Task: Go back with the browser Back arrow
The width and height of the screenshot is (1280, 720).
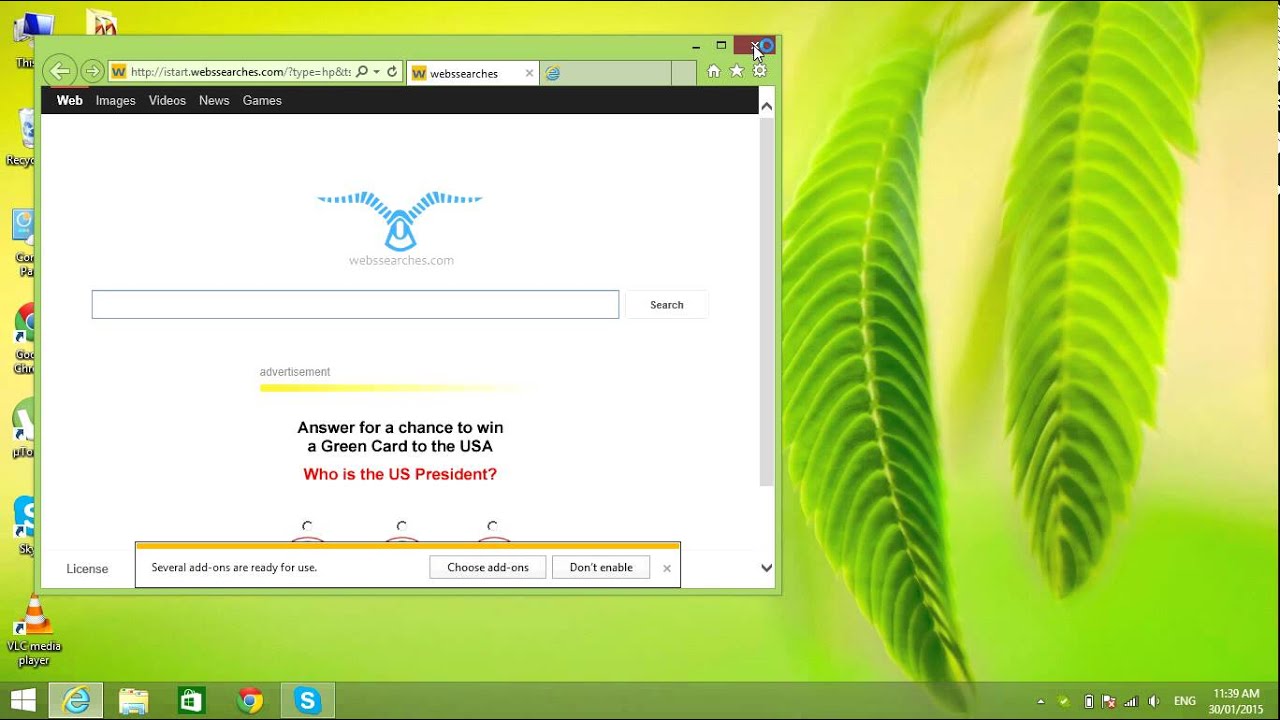Action: click(x=60, y=71)
